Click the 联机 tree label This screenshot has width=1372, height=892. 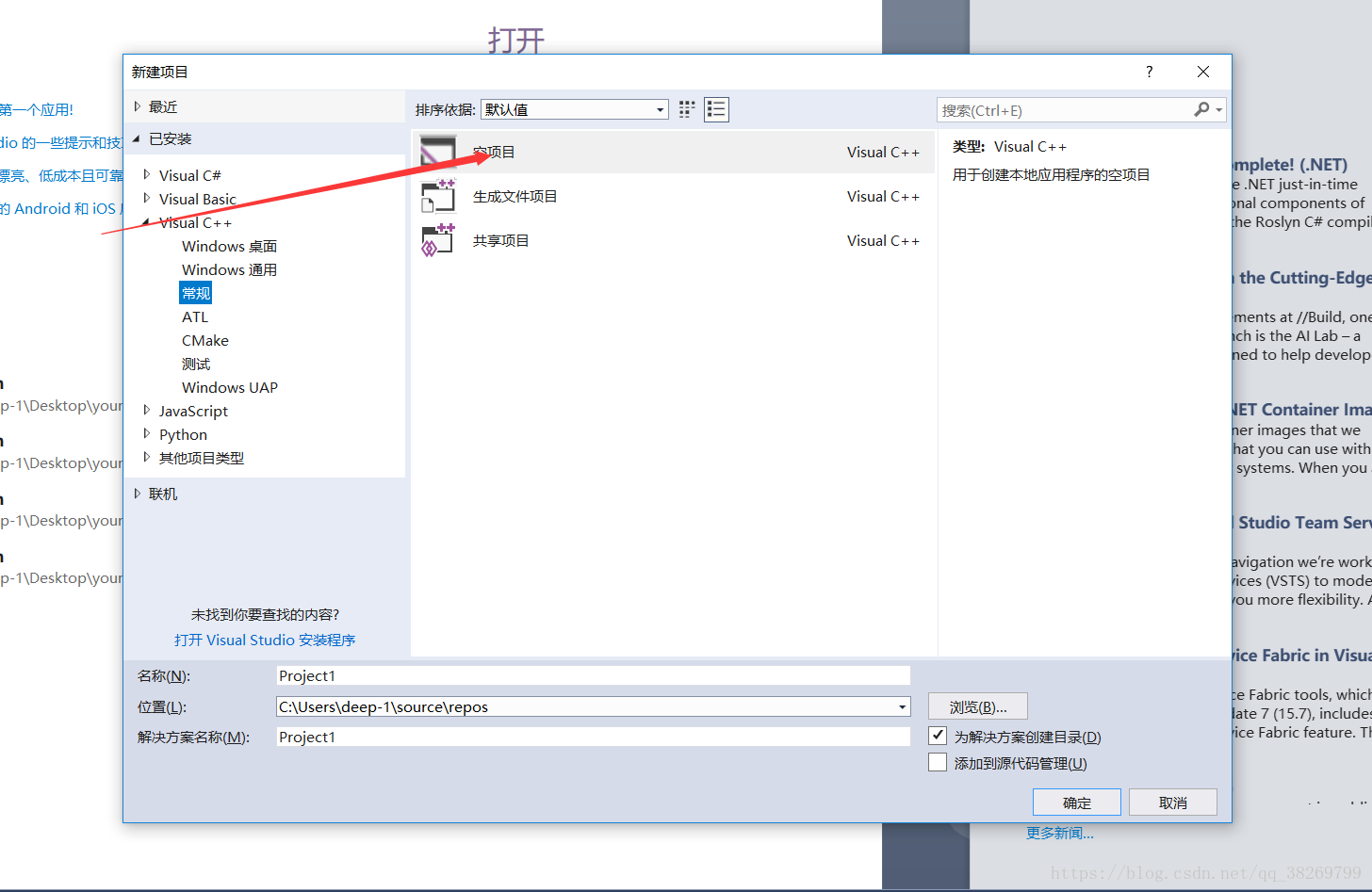[x=163, y=494]
